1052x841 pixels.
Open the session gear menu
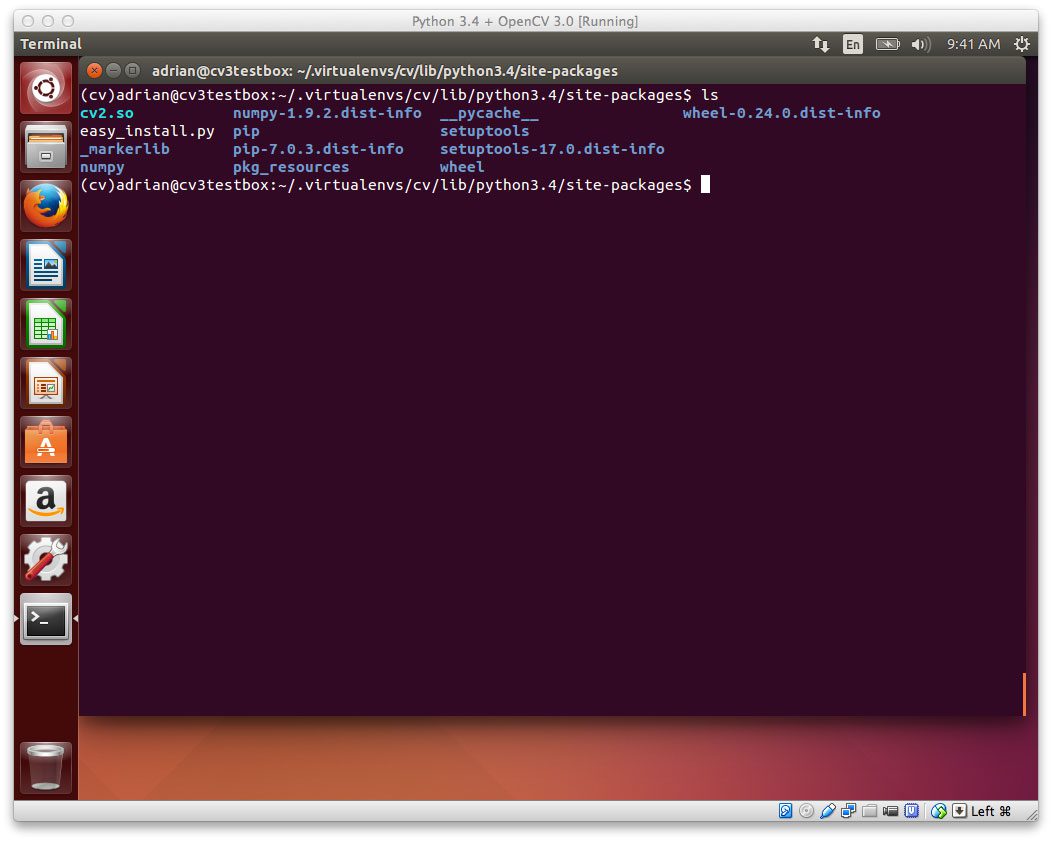click(x=1022, y=44)
